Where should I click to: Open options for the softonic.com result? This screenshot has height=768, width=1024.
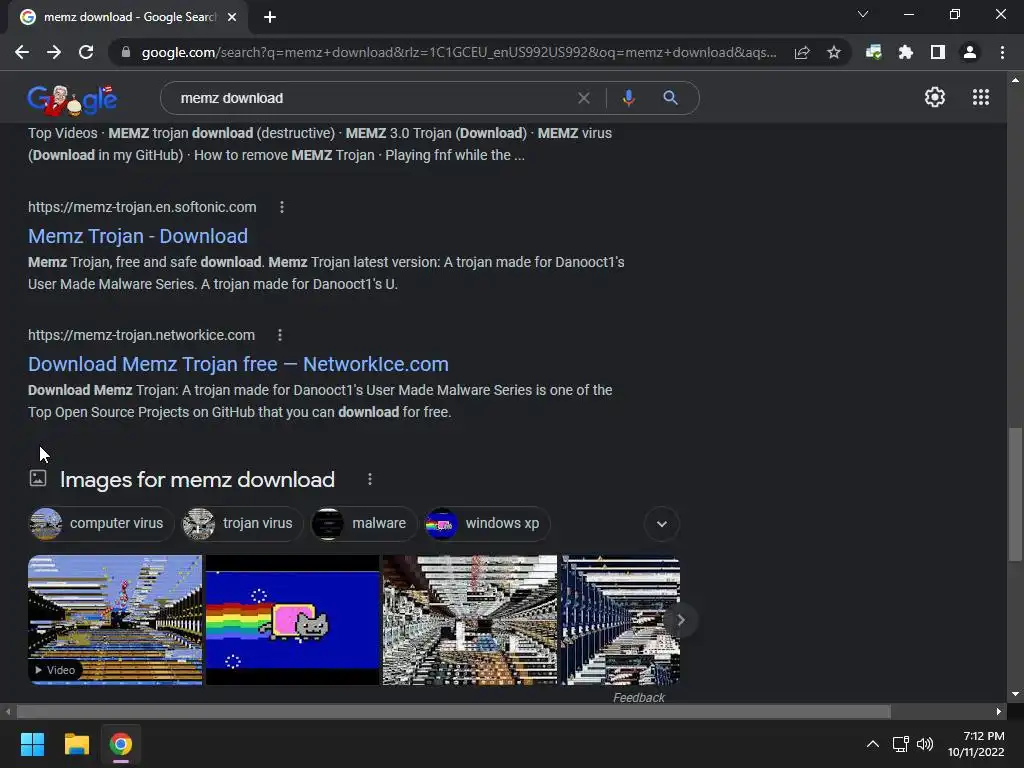281,207
